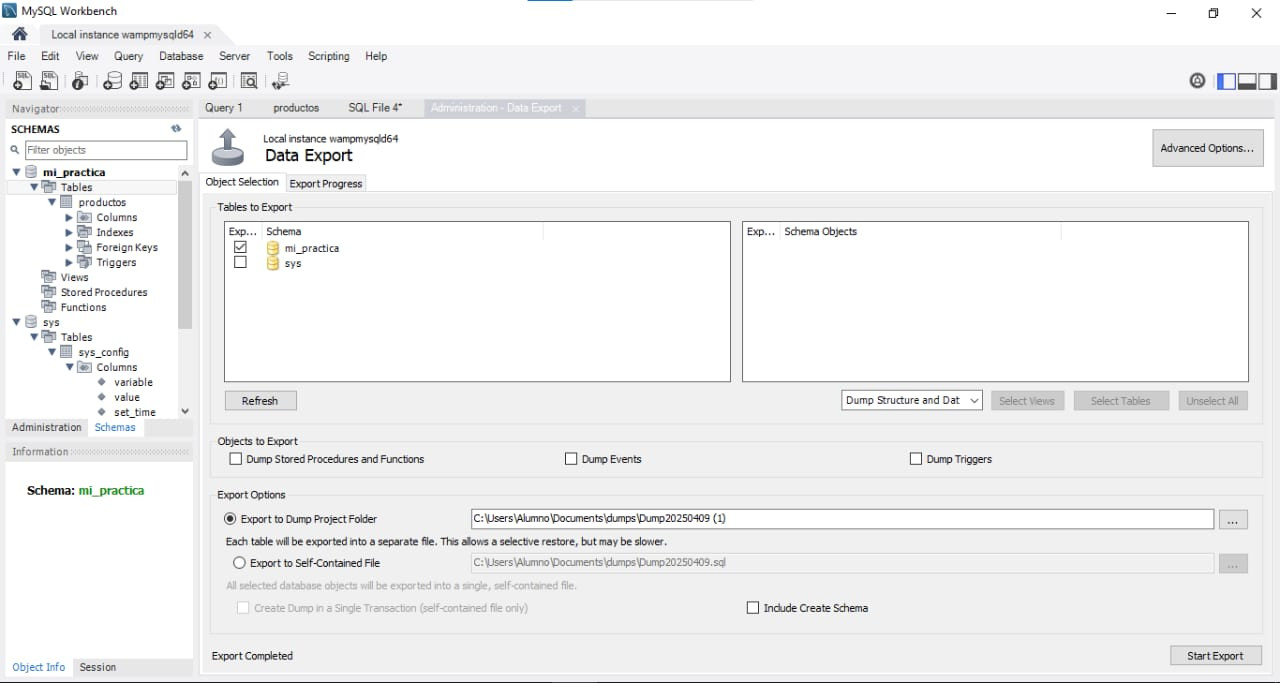Click the Start Export button
Image resolution: width=1280 pixels, height=683 pixels.
click(1215, 656)
